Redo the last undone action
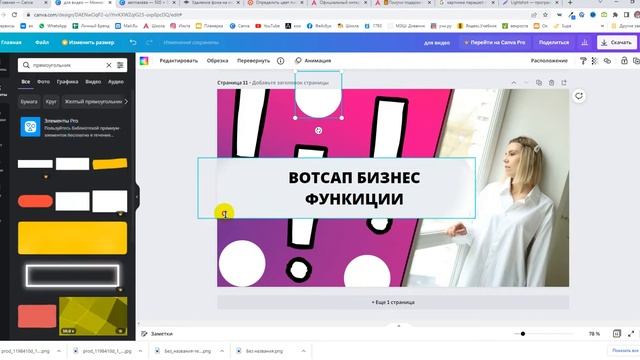640x360 pixels. (149, 42)
